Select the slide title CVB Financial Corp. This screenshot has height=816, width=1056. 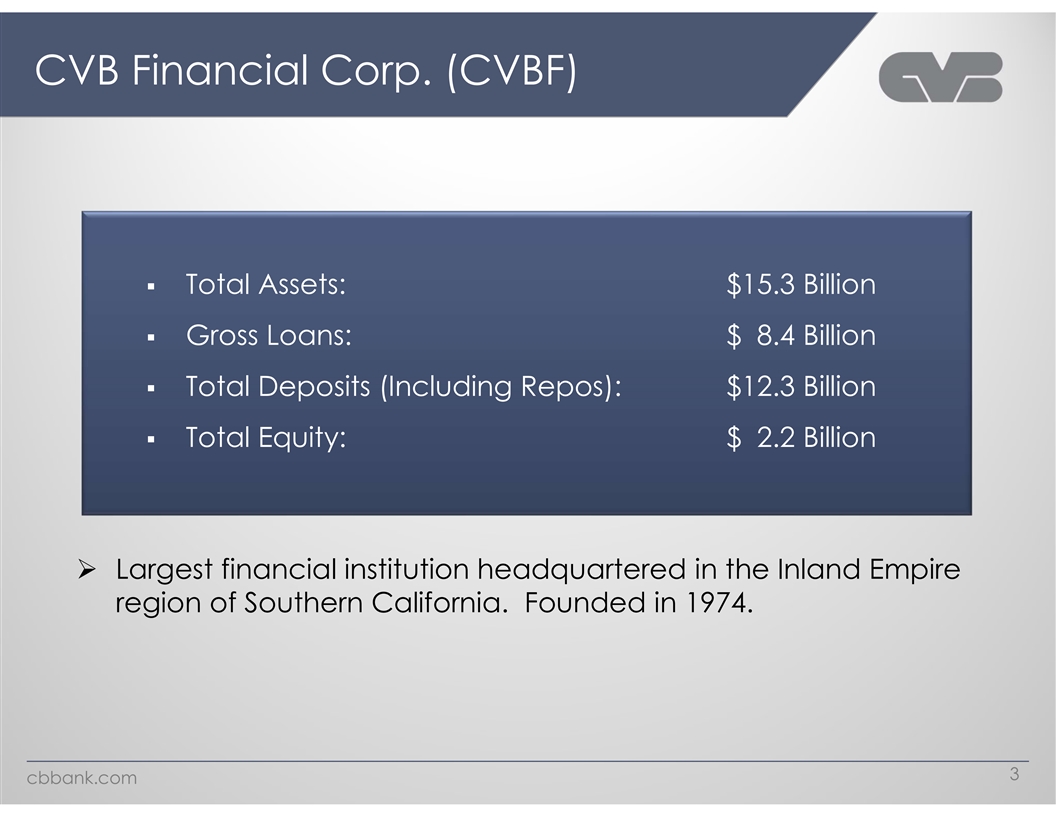(x=305, y=71)
